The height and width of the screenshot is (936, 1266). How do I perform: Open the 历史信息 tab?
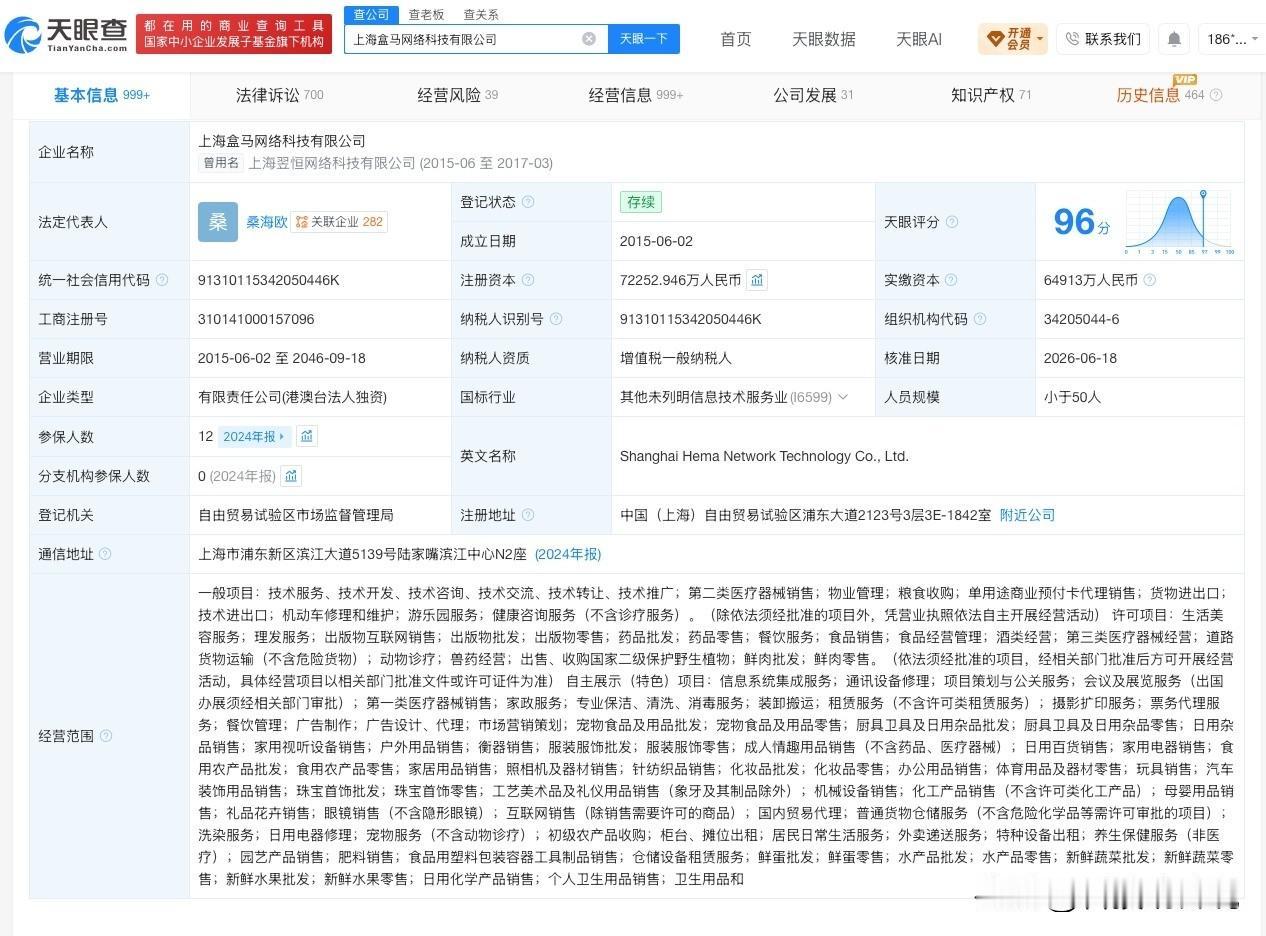coord(1148,95)
